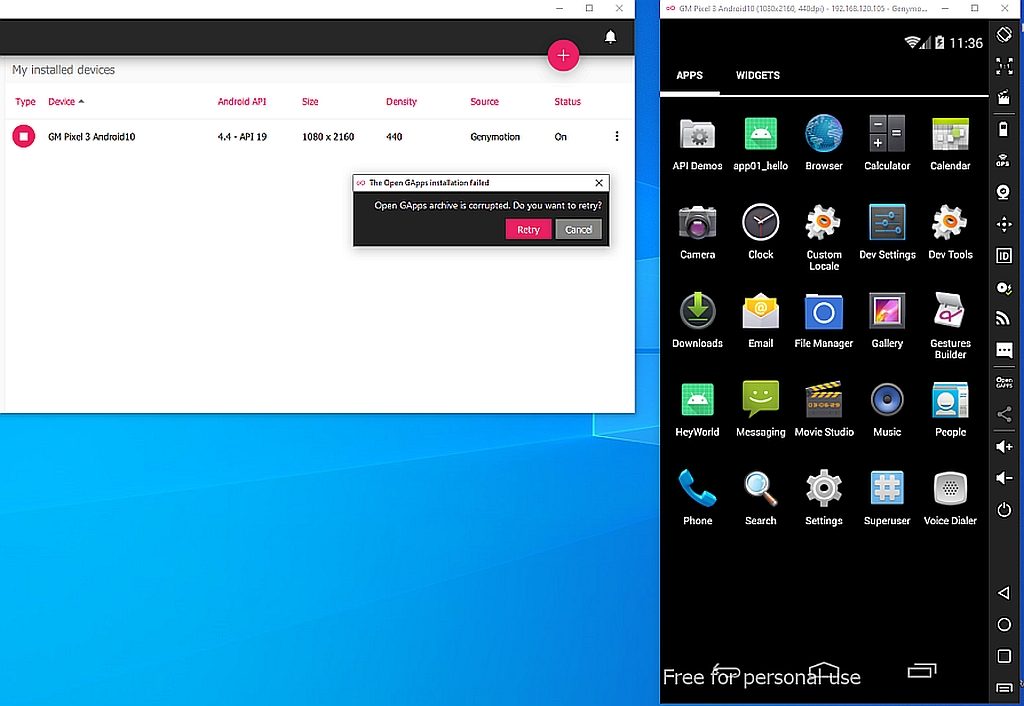Launch the Camera app
The image size is (1024, 706).
point(697,232)
